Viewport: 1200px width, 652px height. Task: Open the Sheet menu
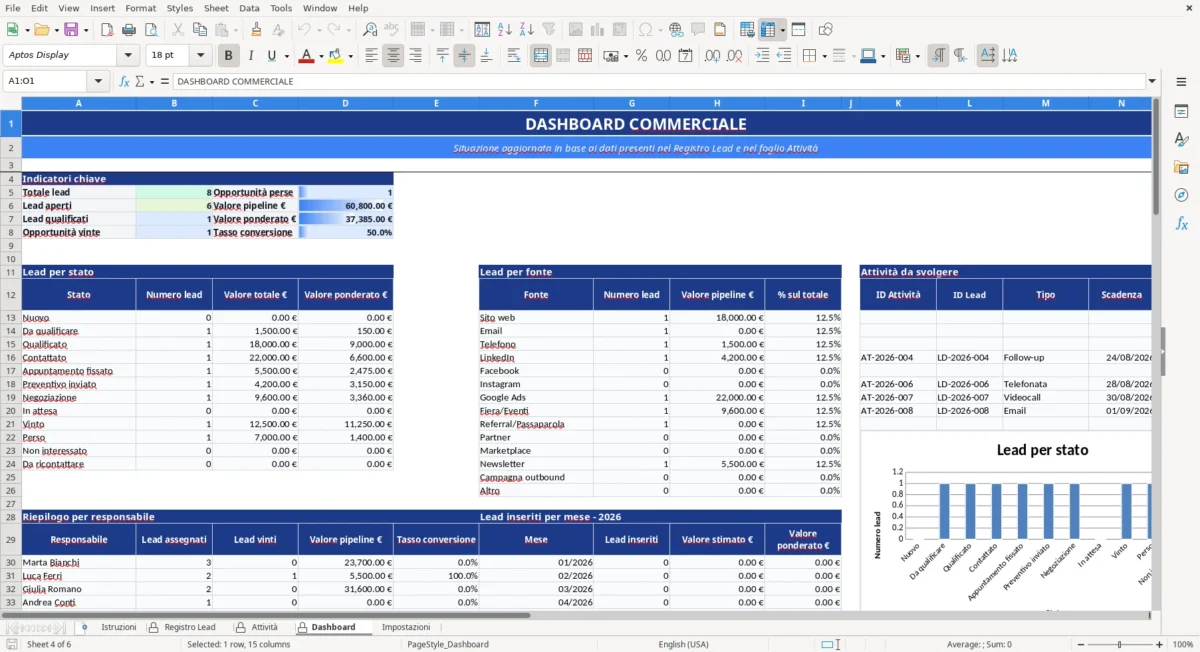pos(216,8)
